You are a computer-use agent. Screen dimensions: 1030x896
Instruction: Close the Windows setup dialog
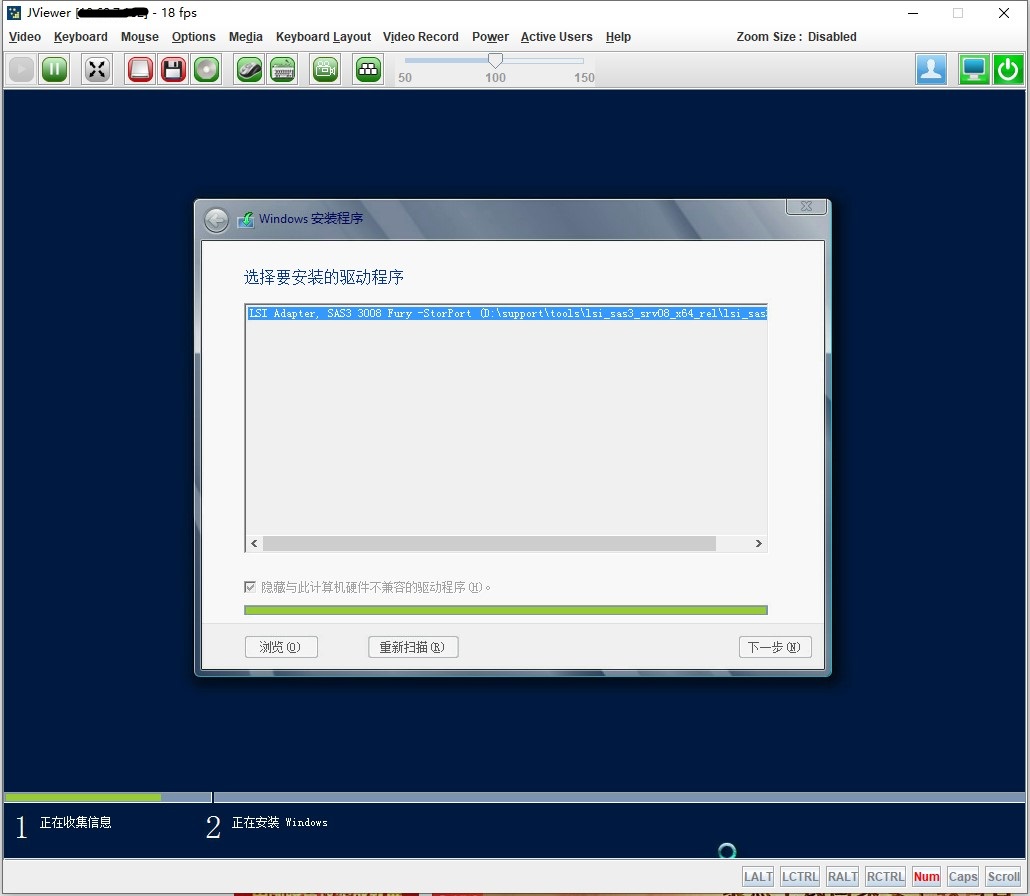(x=806, y=206)
